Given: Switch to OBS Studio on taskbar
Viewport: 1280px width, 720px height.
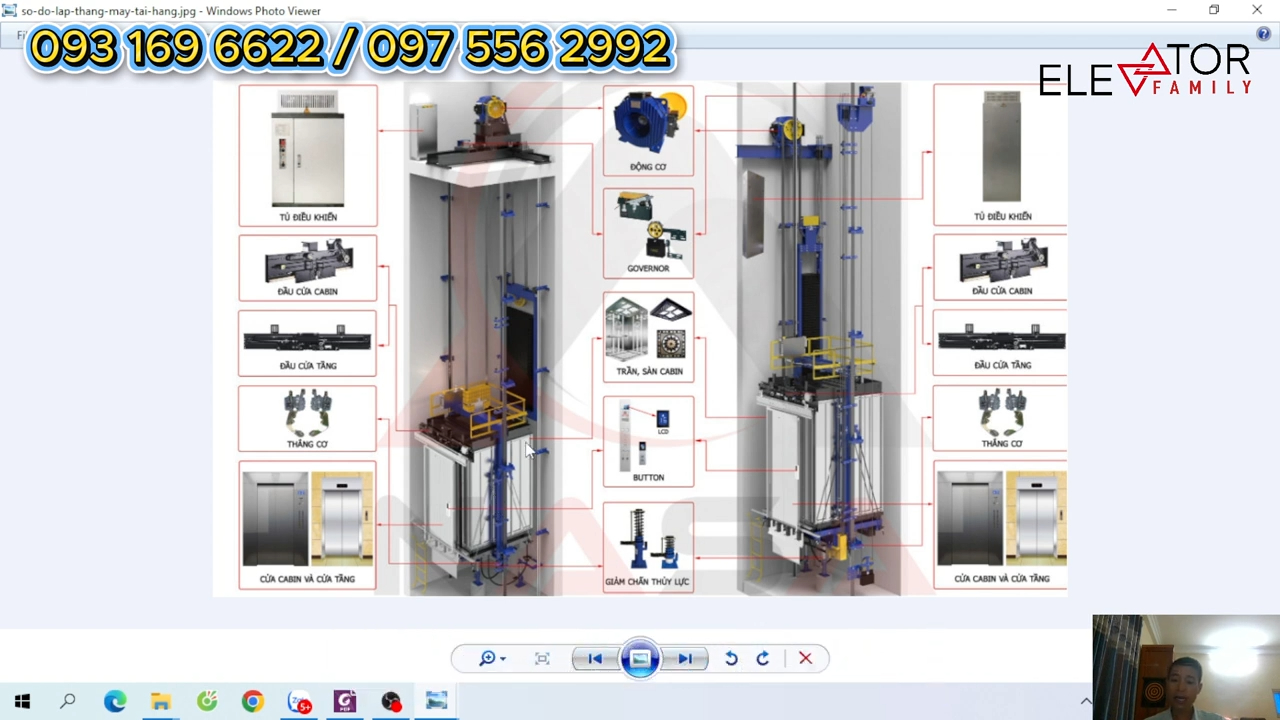Looking at the screenshot, I should click(391, 702).
